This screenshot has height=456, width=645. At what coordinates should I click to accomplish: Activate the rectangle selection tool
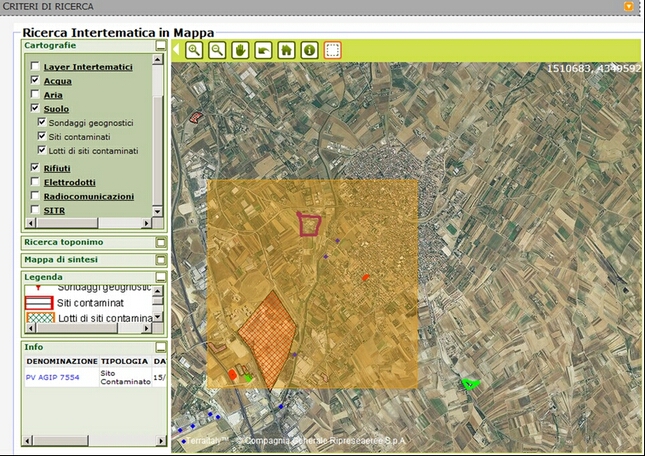(332, 51)
